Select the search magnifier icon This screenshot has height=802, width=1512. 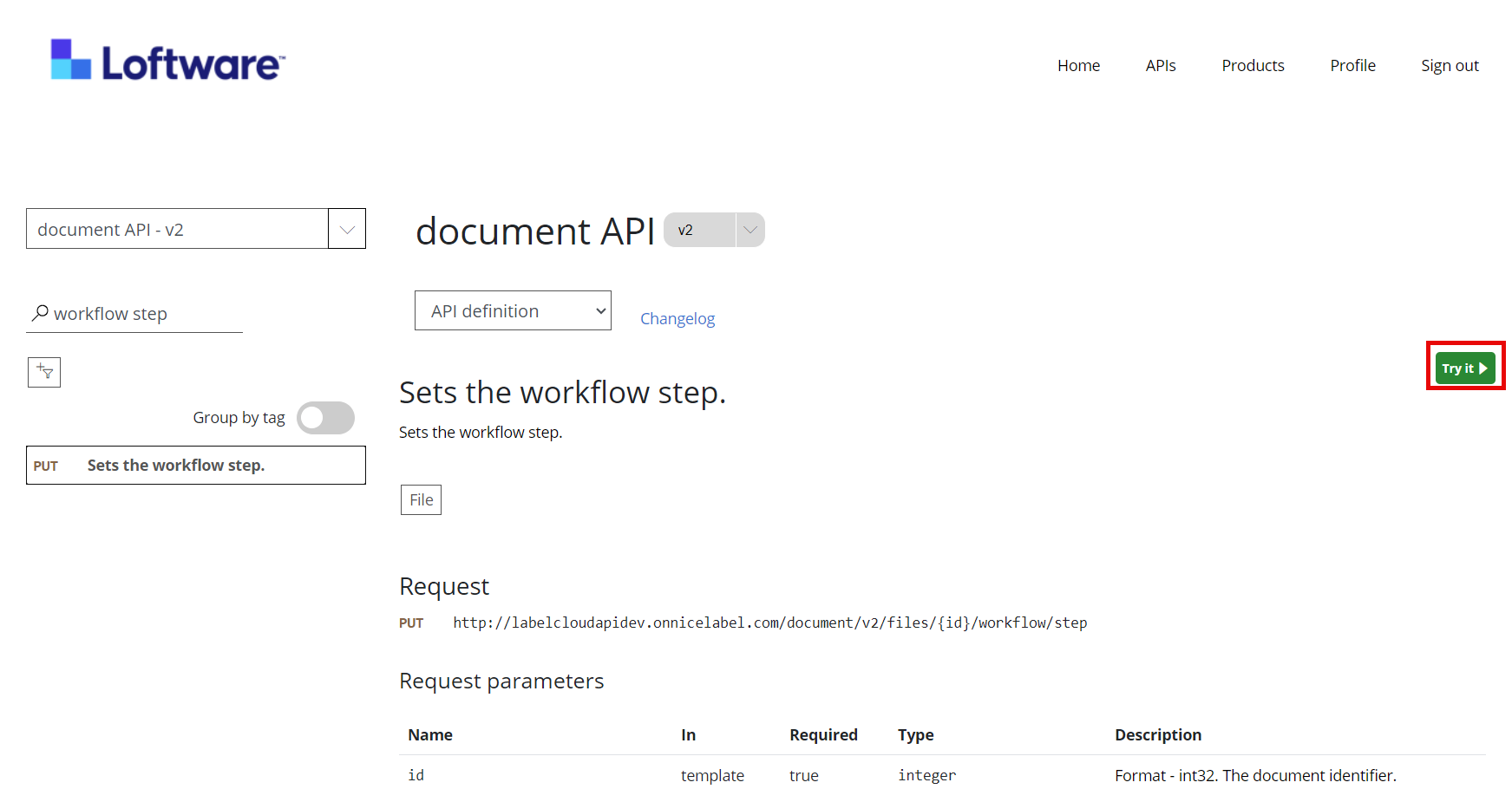(x=39, y=313)
